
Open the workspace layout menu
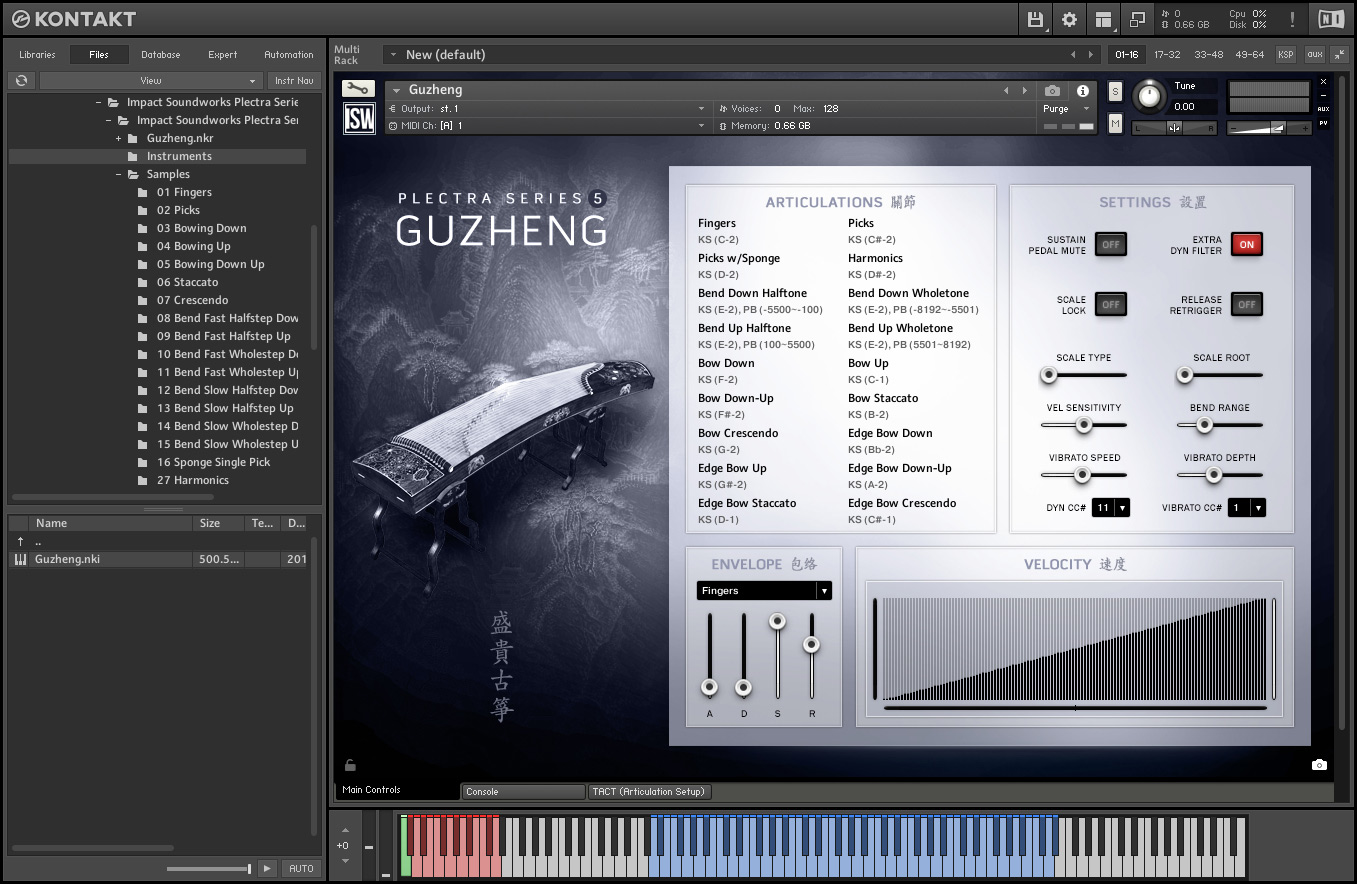click(x=1103, y=19)
